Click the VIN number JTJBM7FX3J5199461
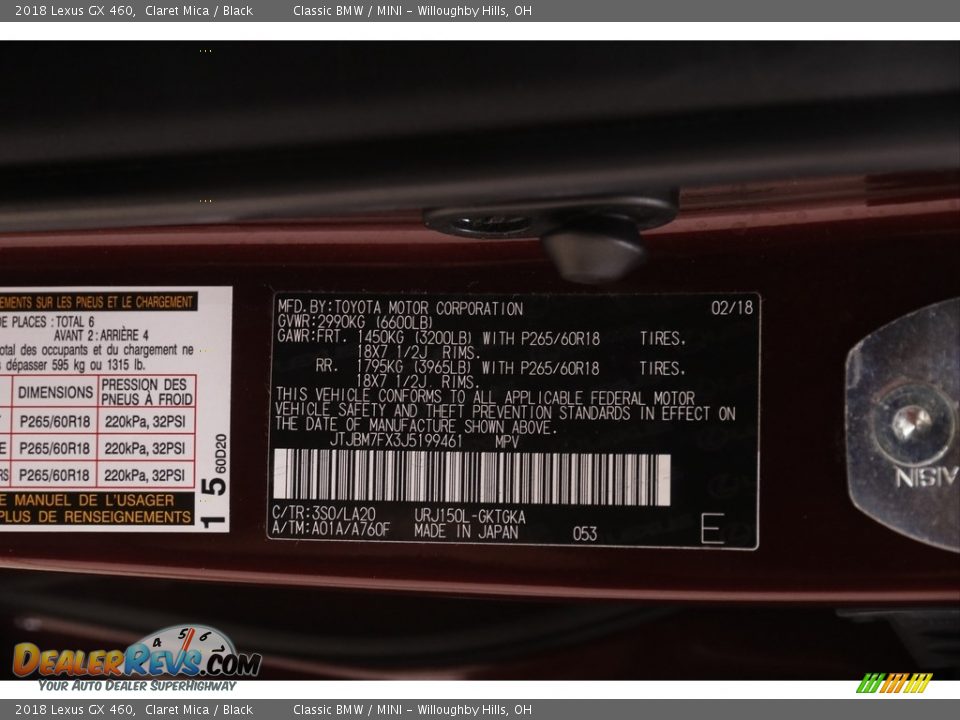The width and height of the screenshot is (960, 720). coord(396,440)
